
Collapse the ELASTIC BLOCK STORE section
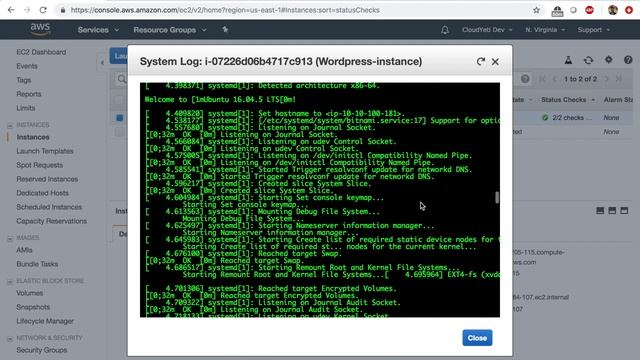point(10,281)
